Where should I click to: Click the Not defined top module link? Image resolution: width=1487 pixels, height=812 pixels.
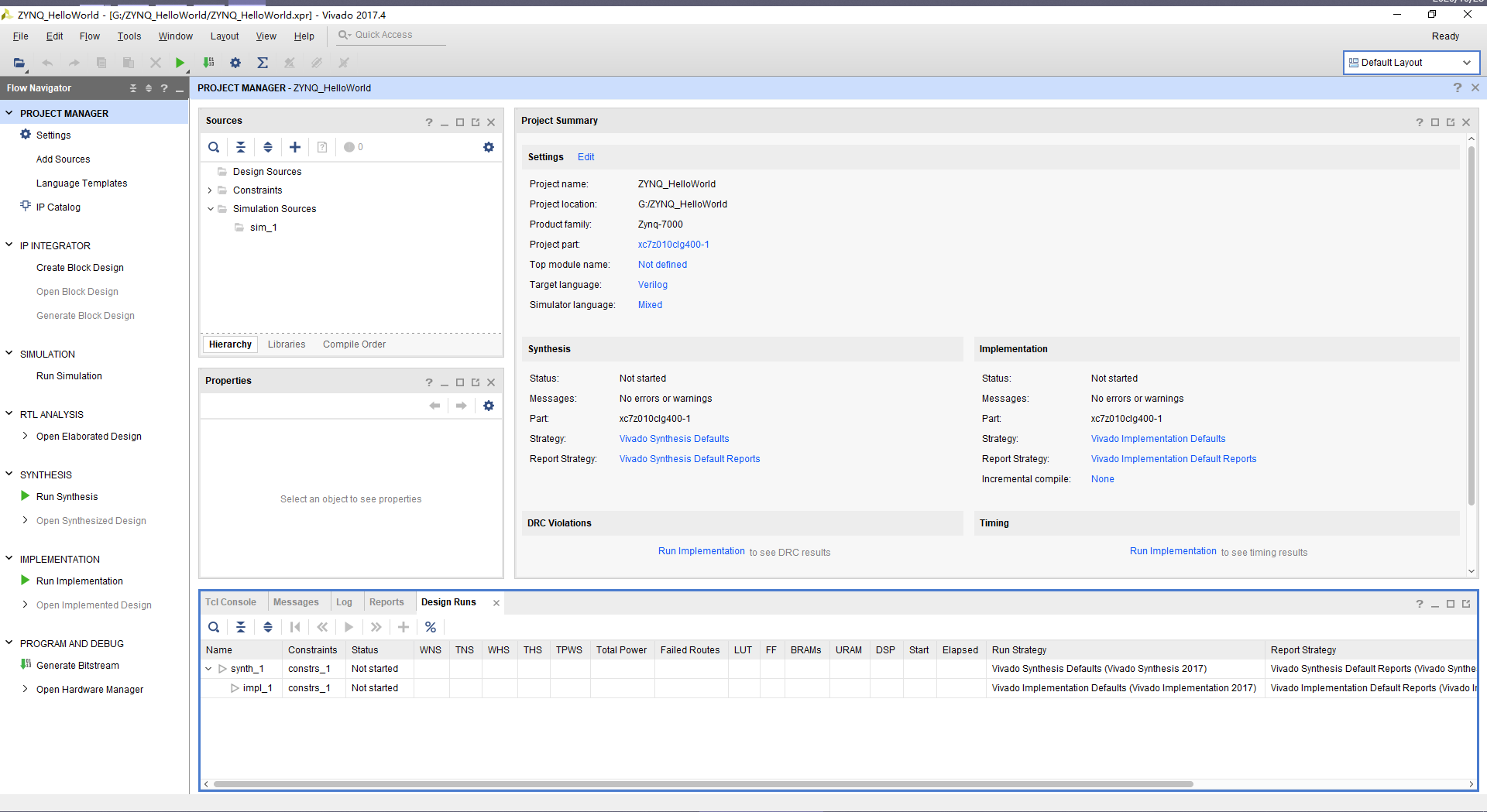click(663, 265)
